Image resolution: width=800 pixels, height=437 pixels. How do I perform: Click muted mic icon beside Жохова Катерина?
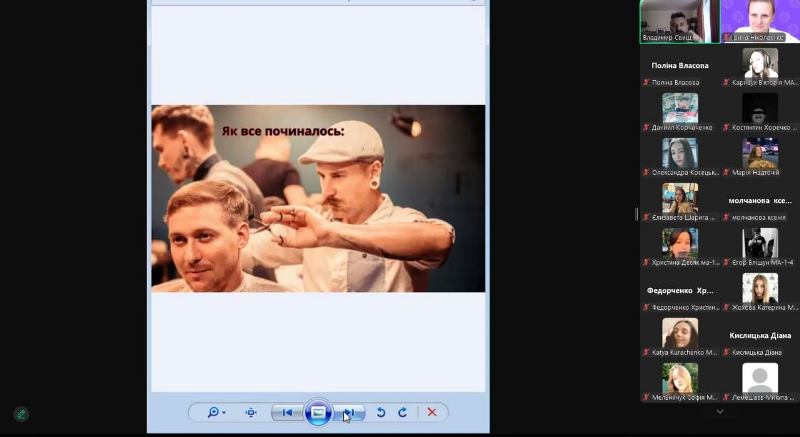pos(727,307)
